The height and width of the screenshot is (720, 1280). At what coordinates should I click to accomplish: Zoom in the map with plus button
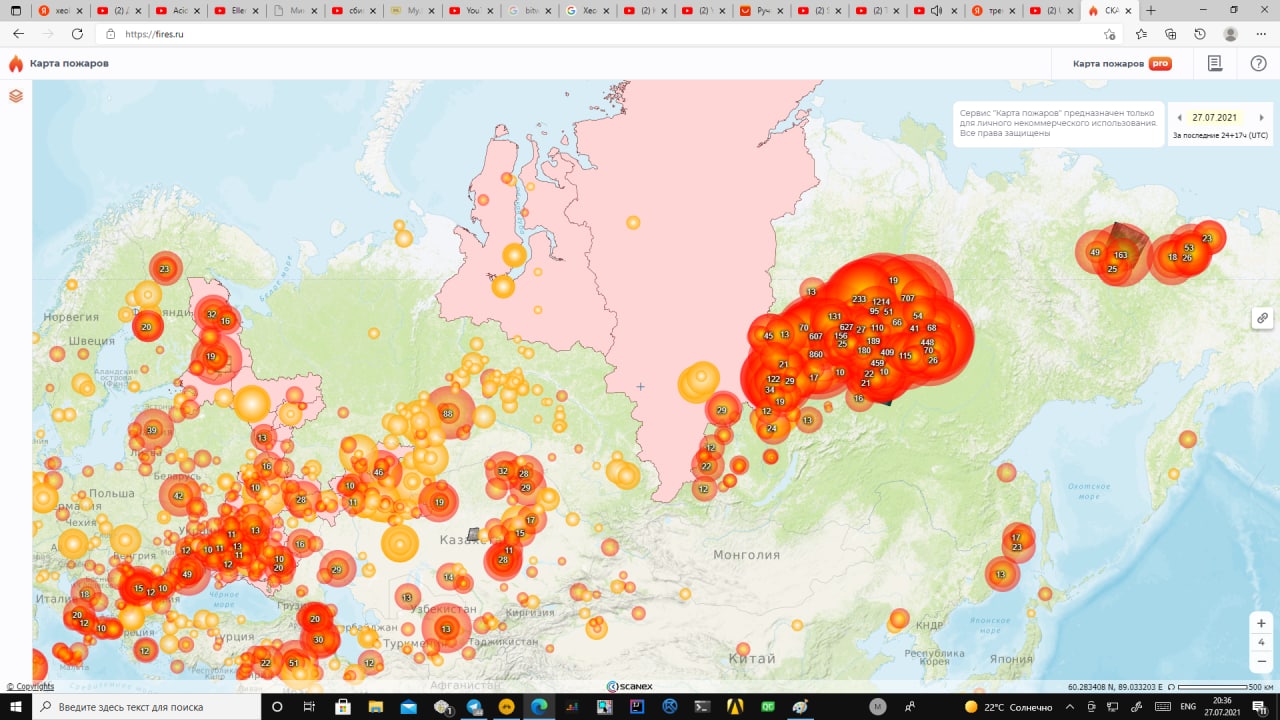click(1262, 623)
